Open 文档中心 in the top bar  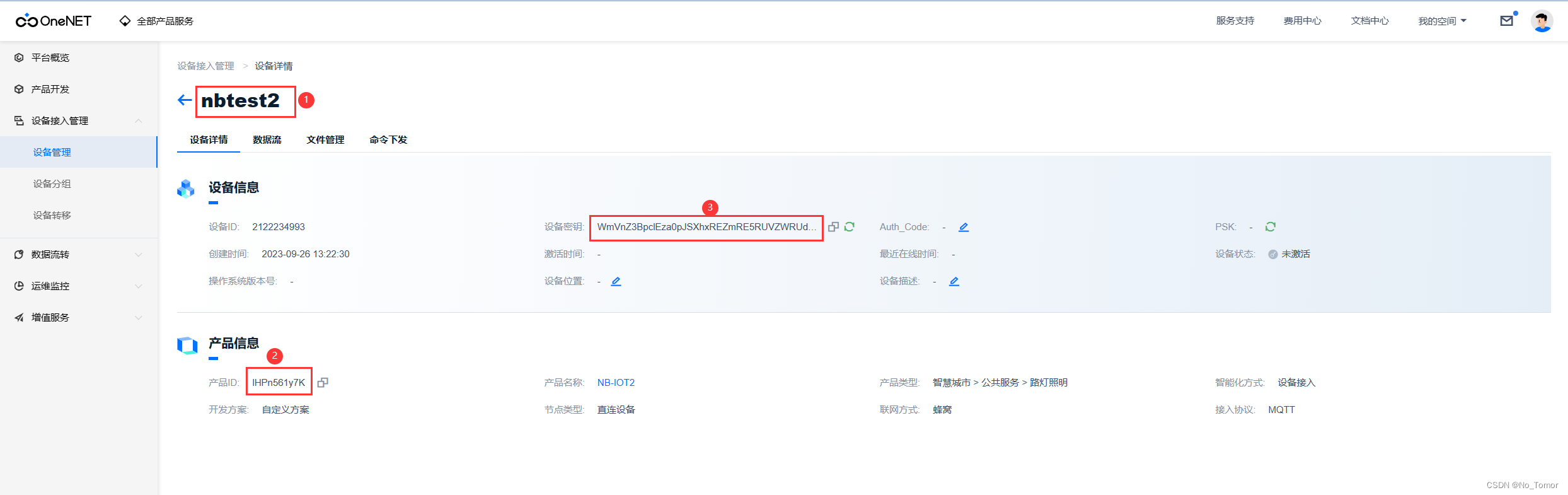tap(1369, 21)
